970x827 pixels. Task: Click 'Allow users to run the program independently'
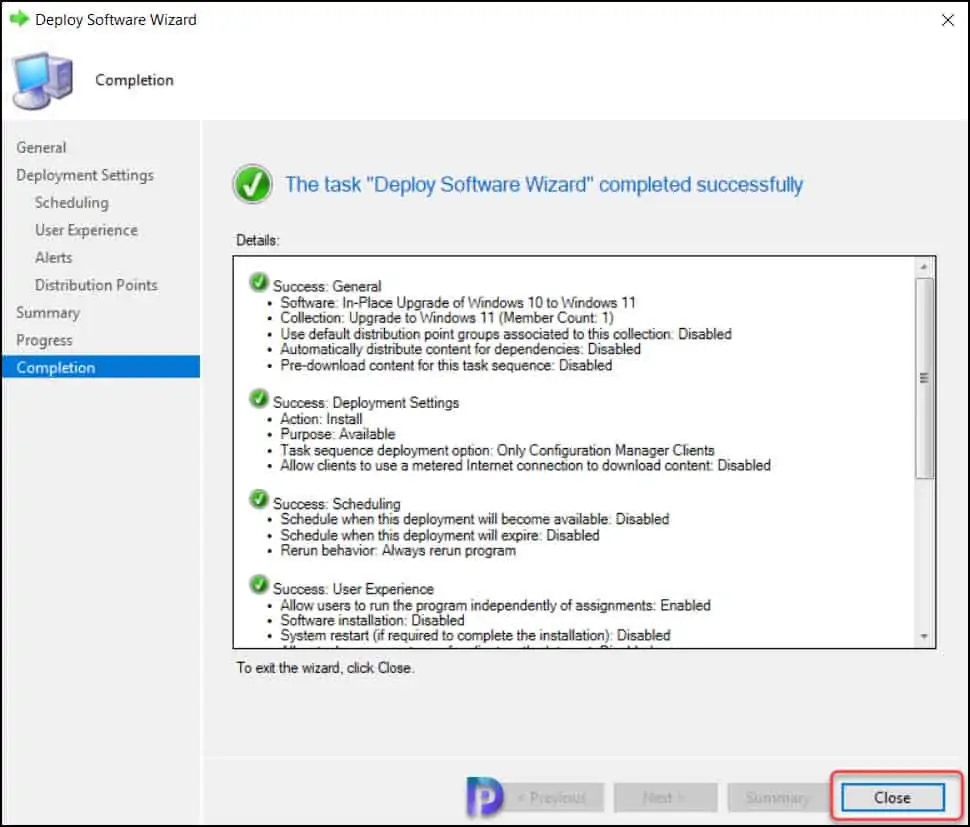point(496,605)
